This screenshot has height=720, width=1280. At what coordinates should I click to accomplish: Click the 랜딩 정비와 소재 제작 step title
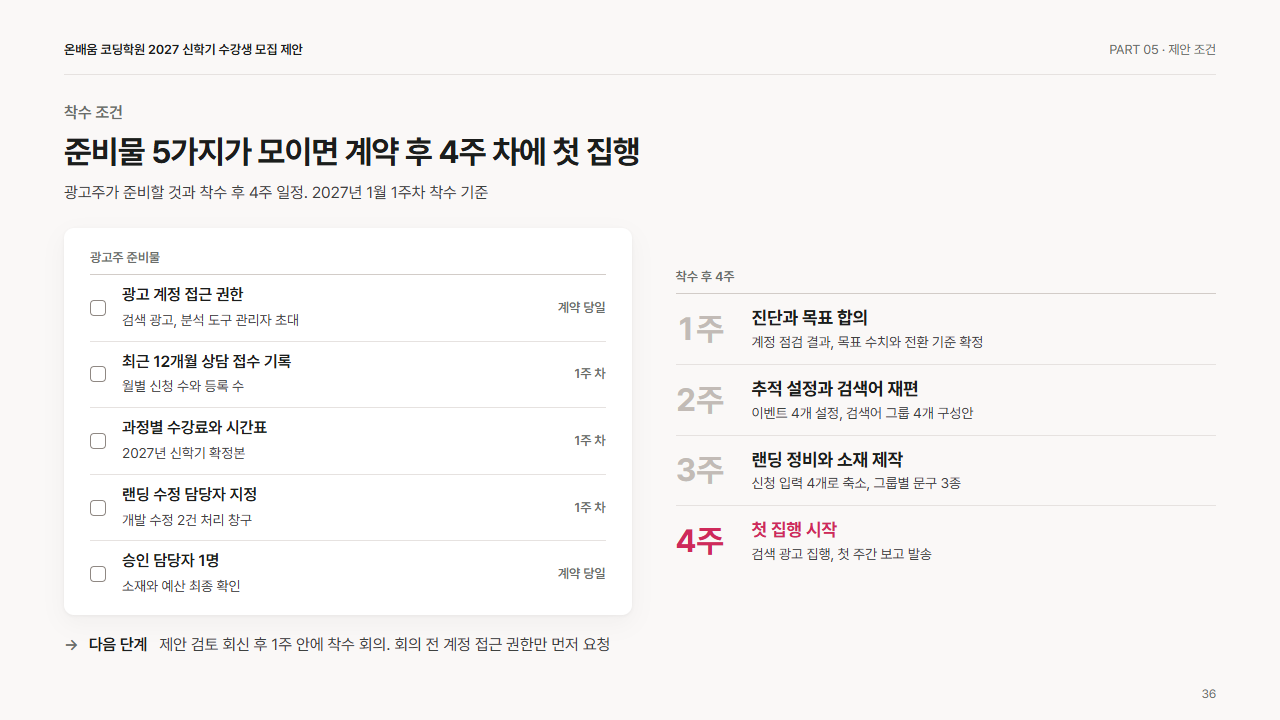[x=827, y=460]
